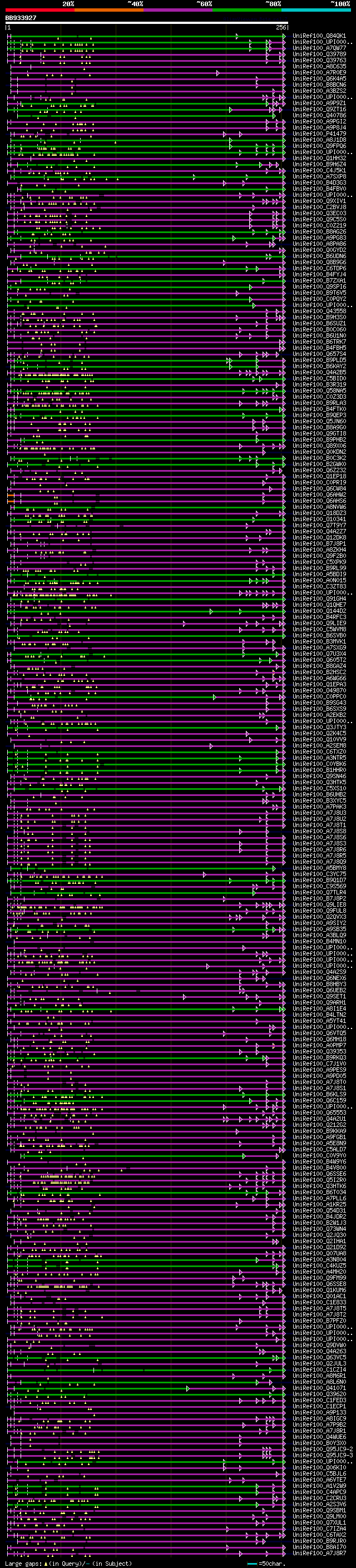Select hit UniRef100_Q9ZT16
This screenshot has height=1568, width=356.
pyautogui.click(x=319, y=110)
